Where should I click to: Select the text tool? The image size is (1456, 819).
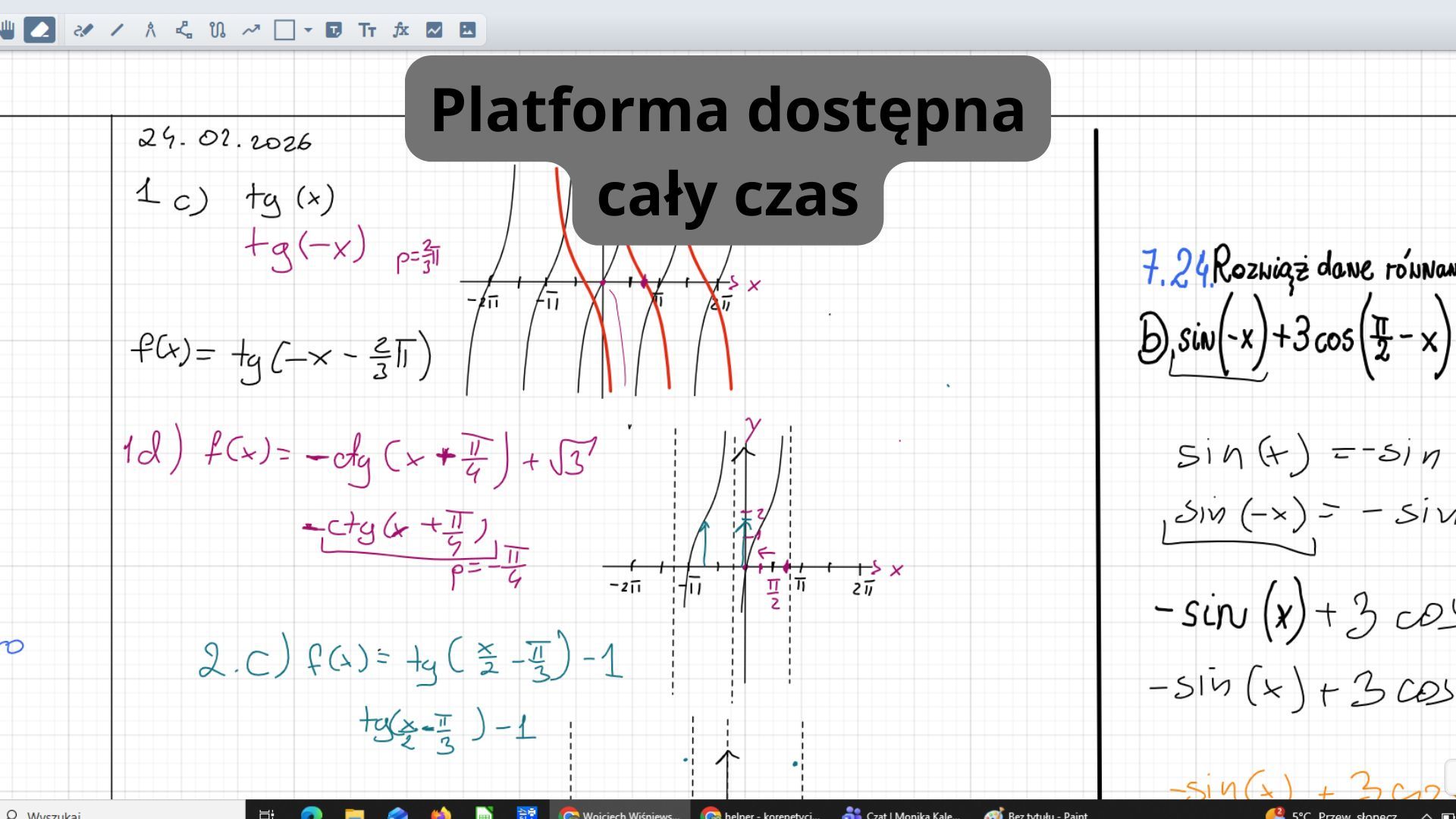(x=367, y=30)
